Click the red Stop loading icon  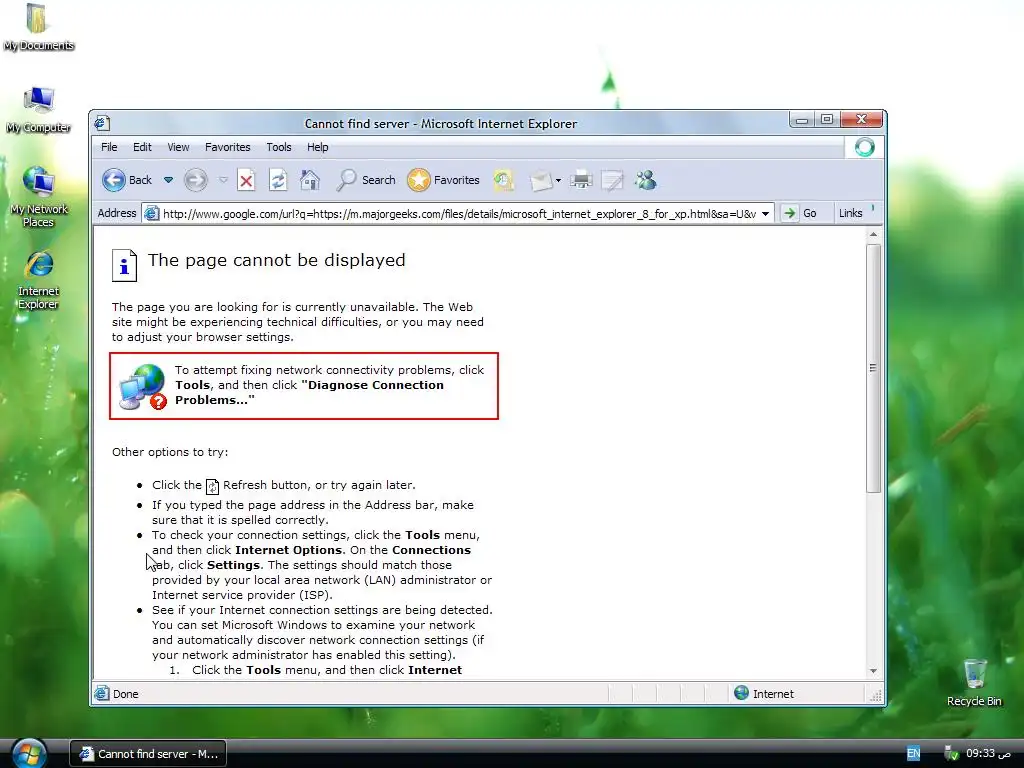pyautogui.click(x=246, y=180)
